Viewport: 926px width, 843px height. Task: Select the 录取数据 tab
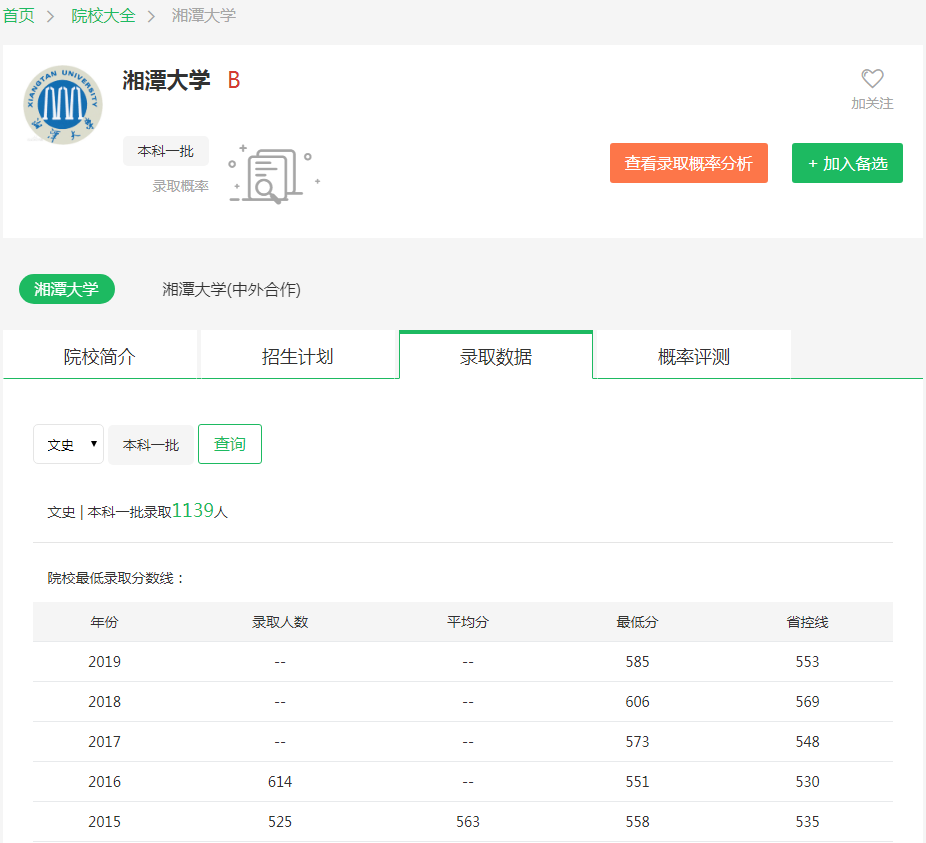pos(496,356)
